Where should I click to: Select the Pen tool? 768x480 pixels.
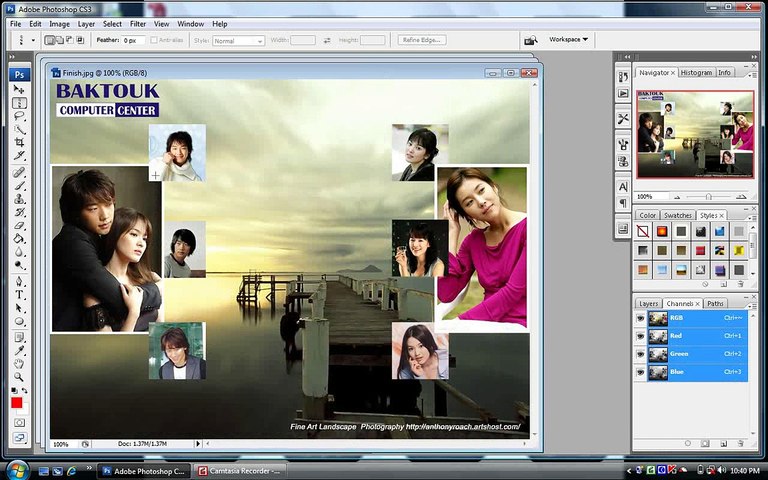pos(19,282)
